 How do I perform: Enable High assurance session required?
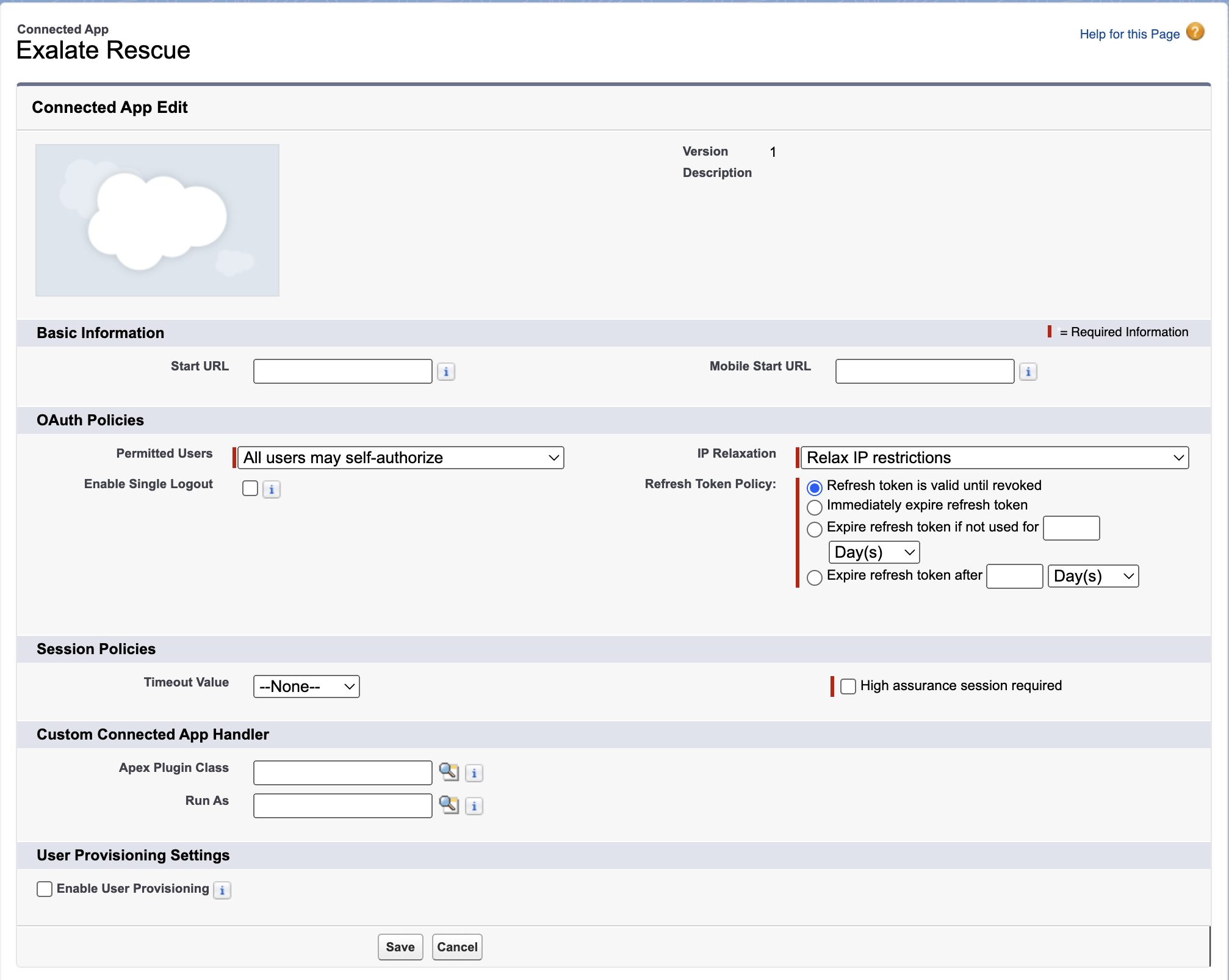[x=848, y=686]
